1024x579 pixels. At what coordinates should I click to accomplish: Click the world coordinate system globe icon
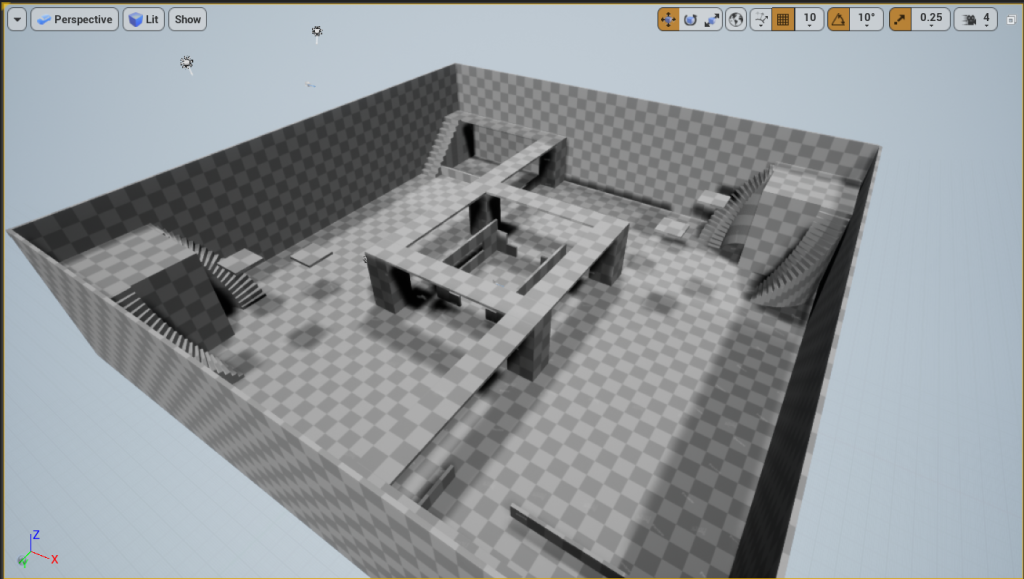[736, 19]
